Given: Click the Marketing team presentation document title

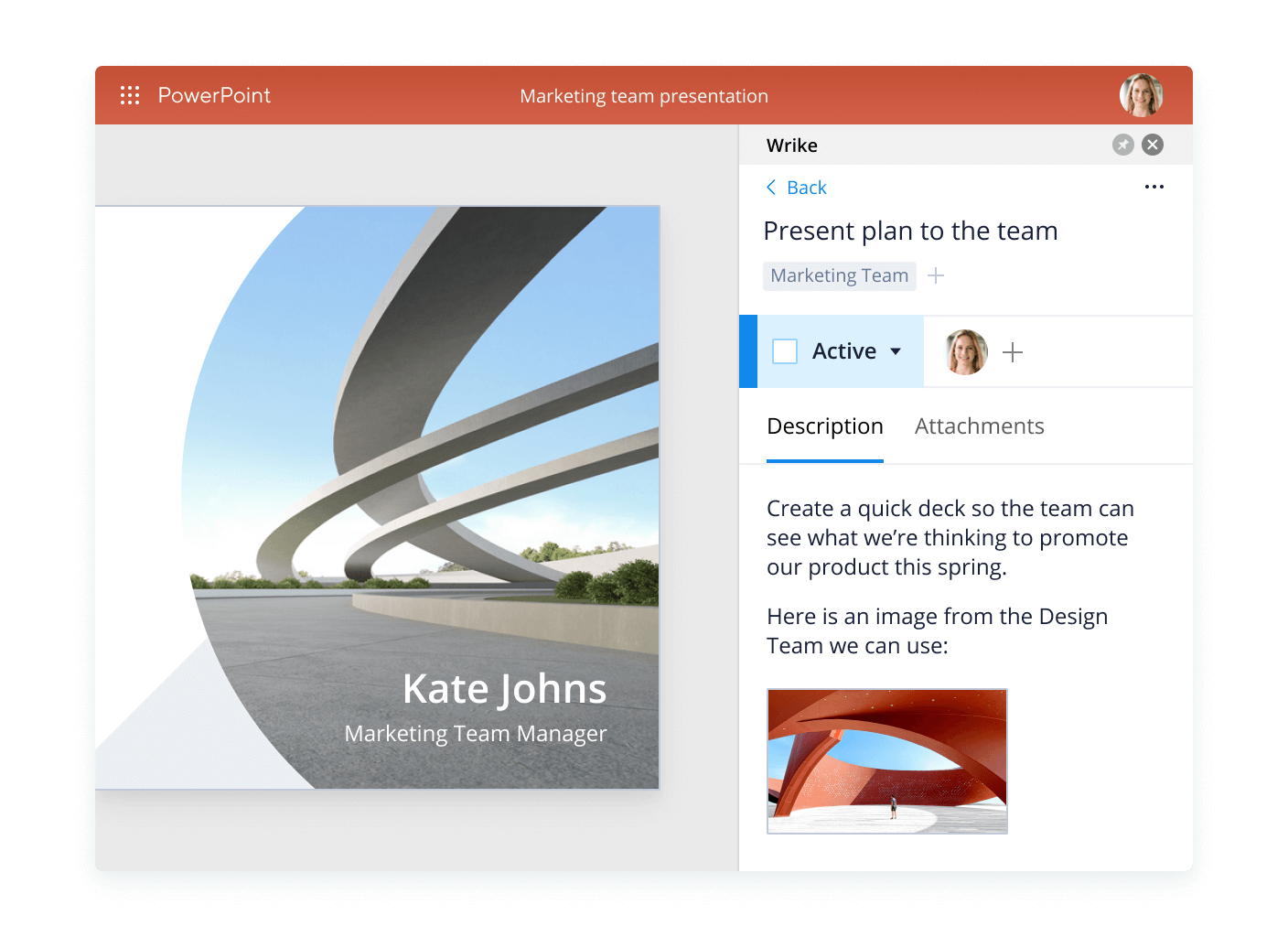Looking at the screenshot, I should coord(643,96).
